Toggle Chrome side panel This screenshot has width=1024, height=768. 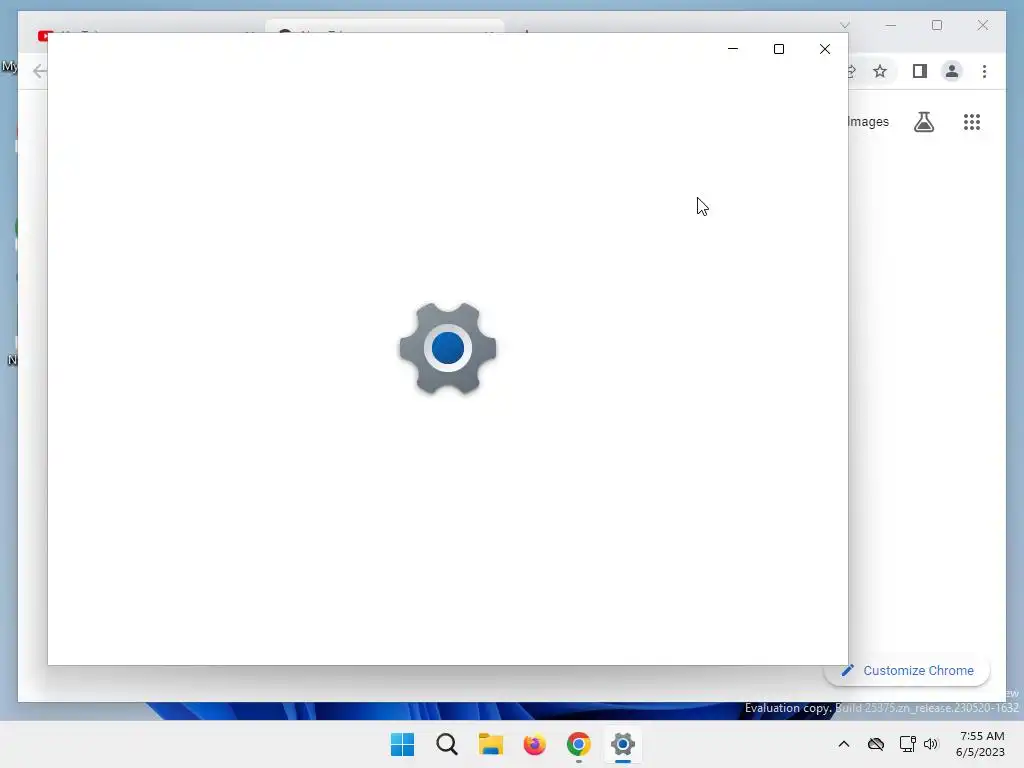(x=920, y=71)
